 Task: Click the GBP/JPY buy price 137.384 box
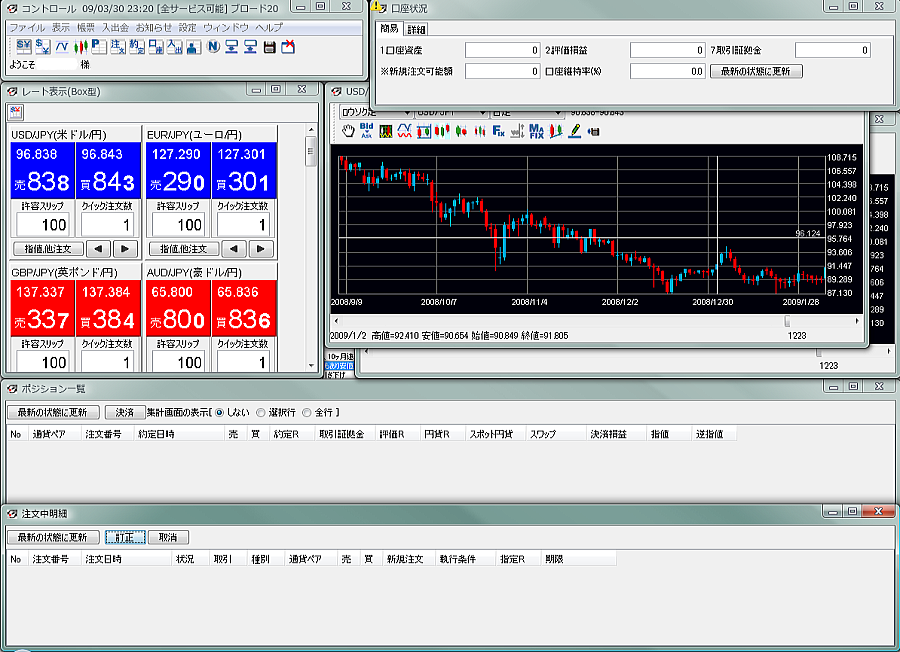[x=108, y=308]
